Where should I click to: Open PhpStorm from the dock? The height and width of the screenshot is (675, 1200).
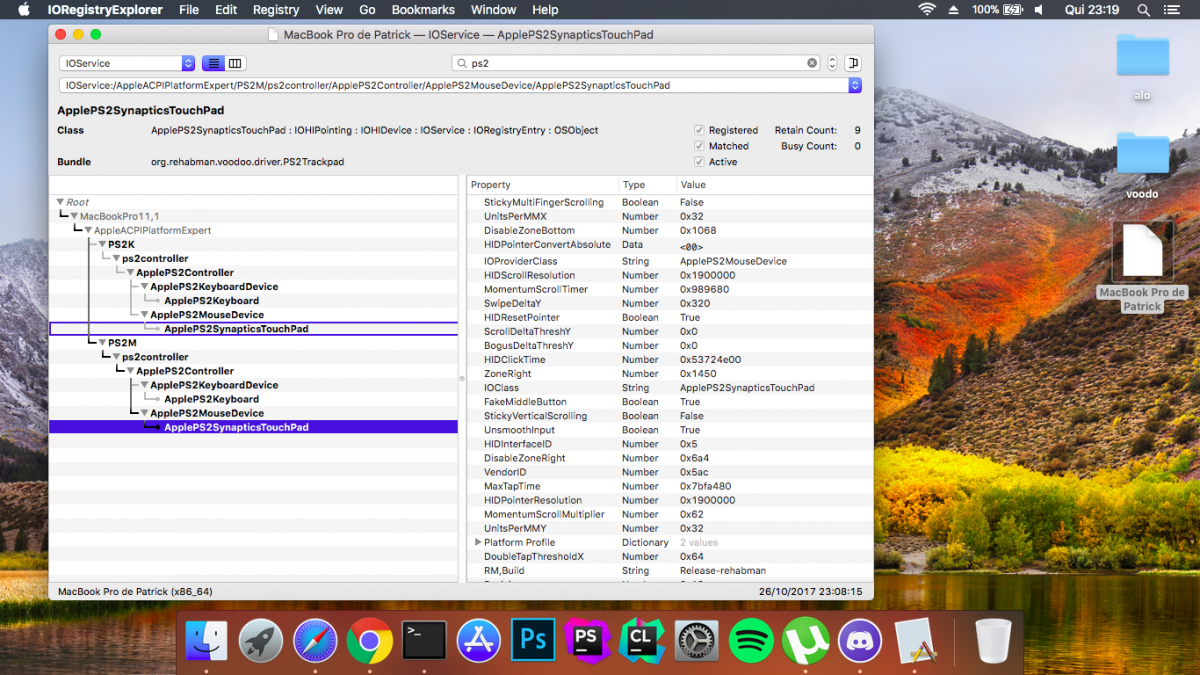pos(587,641)
